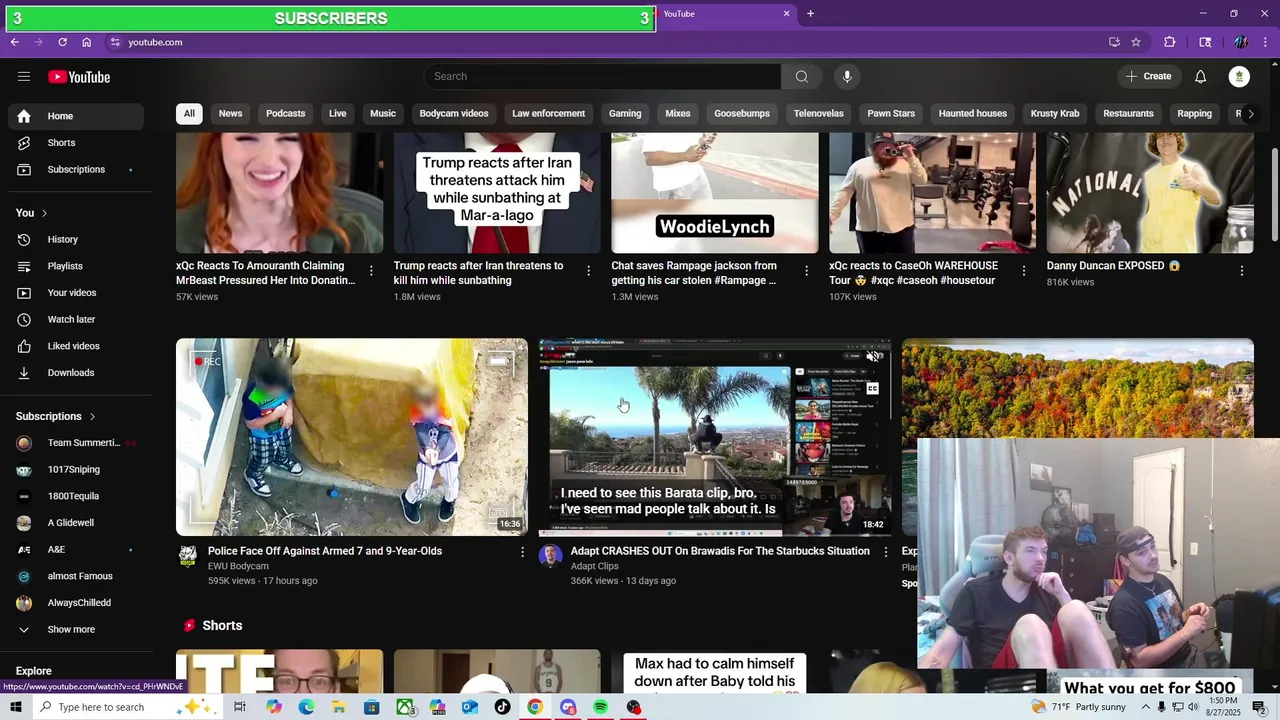Toggle captions CC on Adapt video preview
The image size is (1280, 720).
873,389
